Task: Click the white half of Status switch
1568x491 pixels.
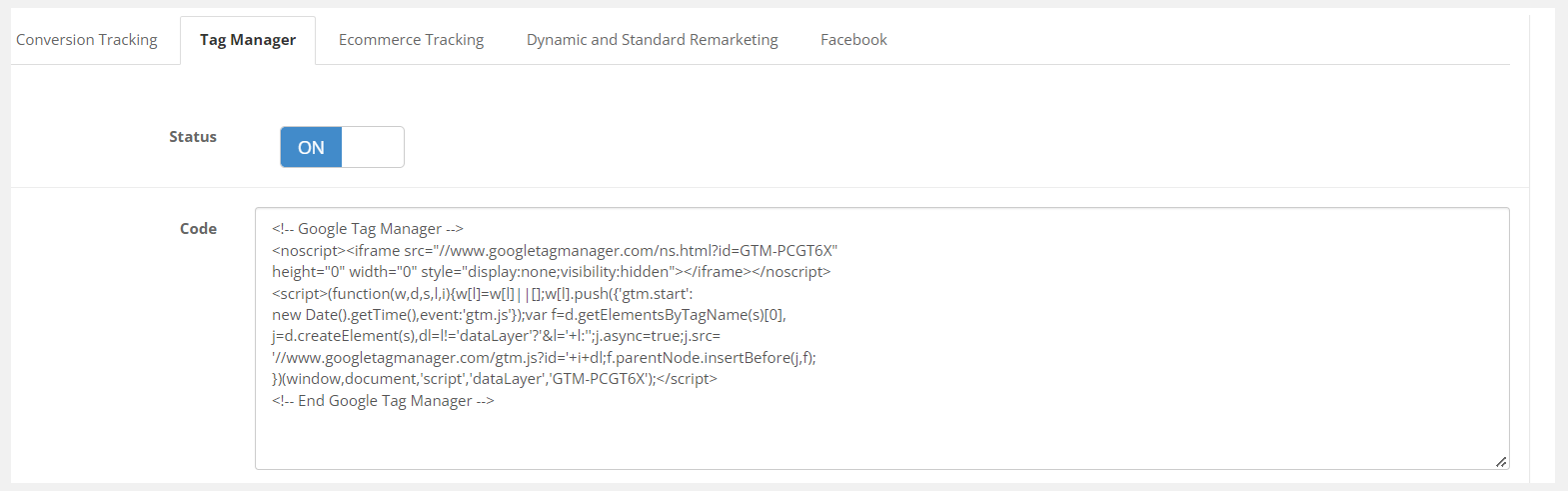Action: [x=372, y=147]
